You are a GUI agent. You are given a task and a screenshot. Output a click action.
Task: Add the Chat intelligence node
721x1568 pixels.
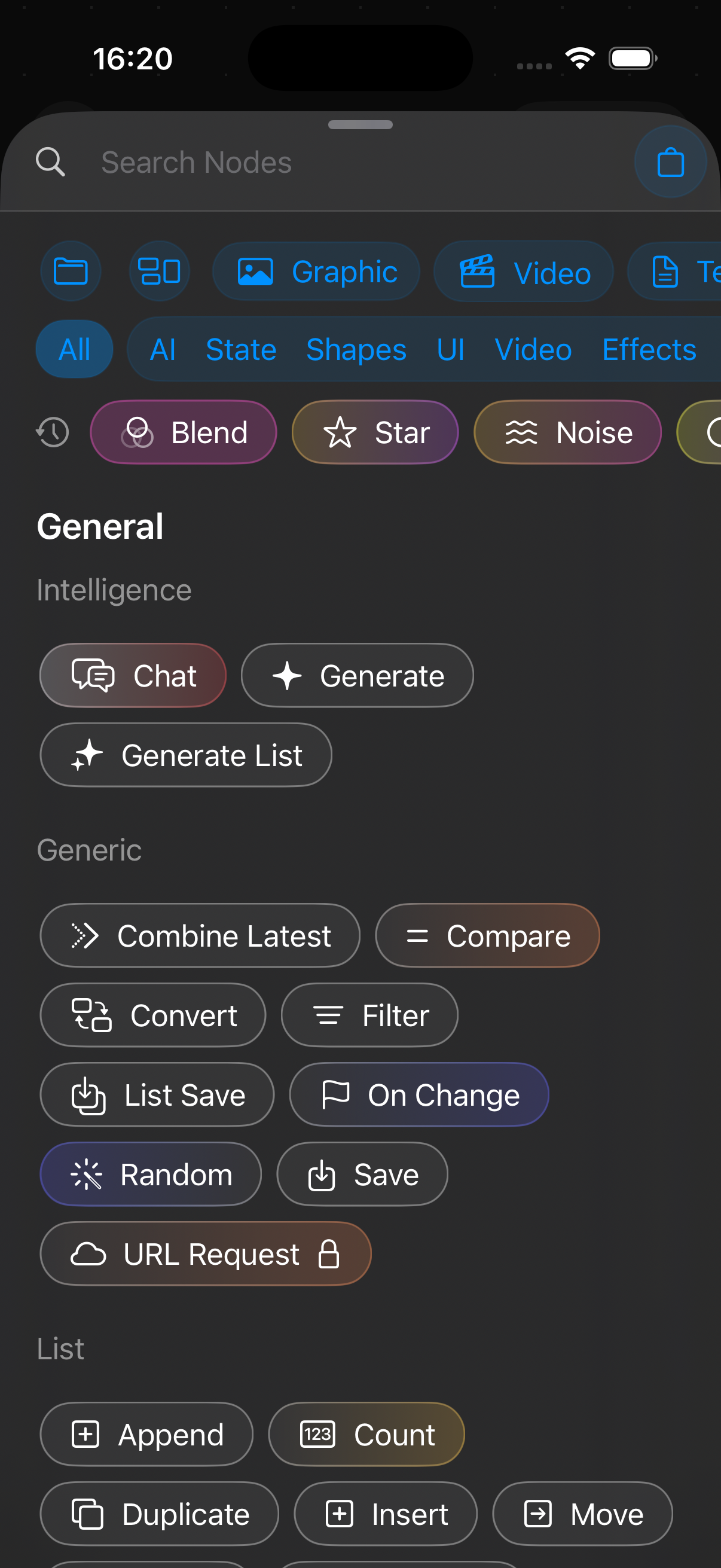click(133, 676)
